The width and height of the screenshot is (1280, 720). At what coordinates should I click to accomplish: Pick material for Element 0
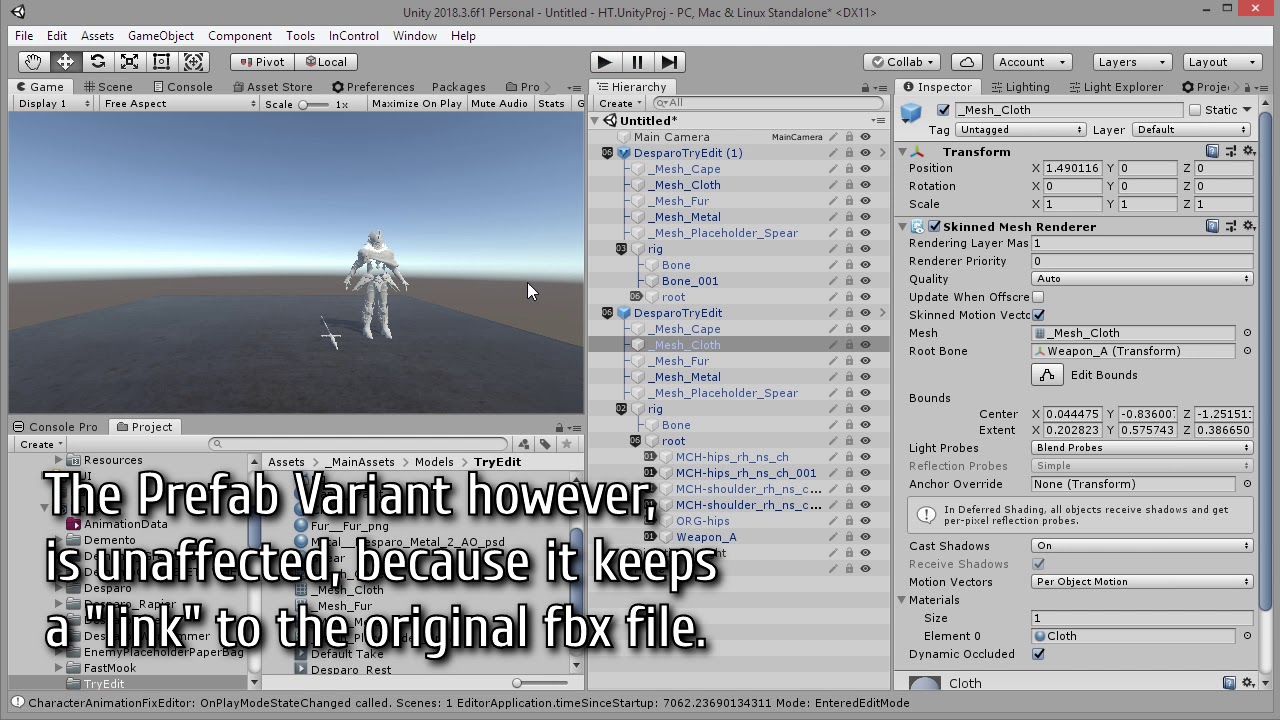tap(1247, 636)
